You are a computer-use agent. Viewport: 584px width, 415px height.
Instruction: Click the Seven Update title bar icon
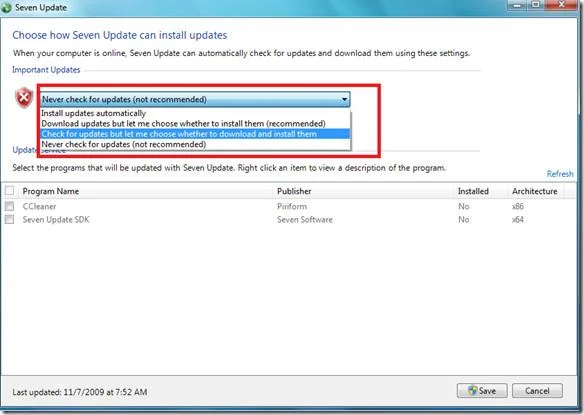[x=6, y=8]
